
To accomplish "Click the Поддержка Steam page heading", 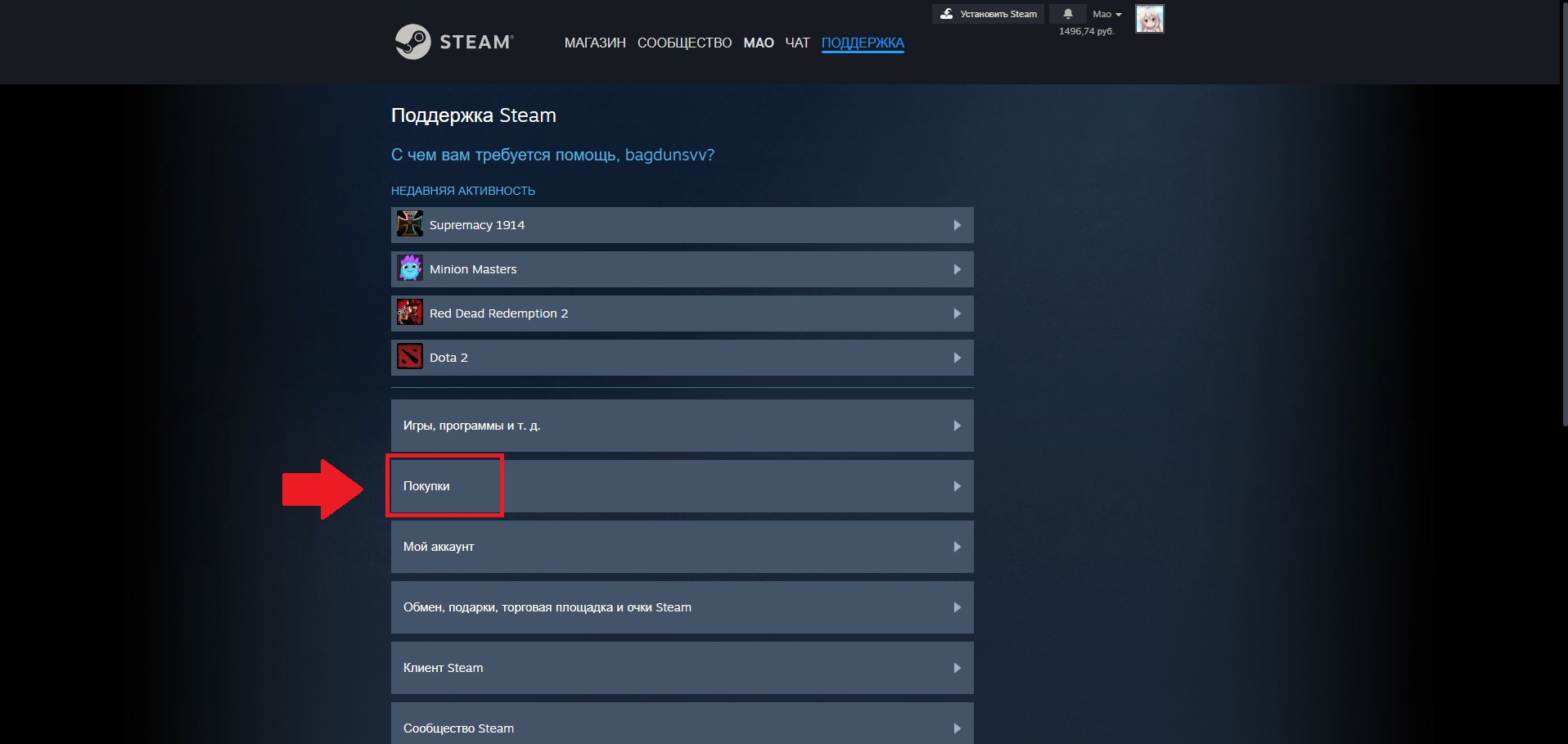I will tap(474, 115).
